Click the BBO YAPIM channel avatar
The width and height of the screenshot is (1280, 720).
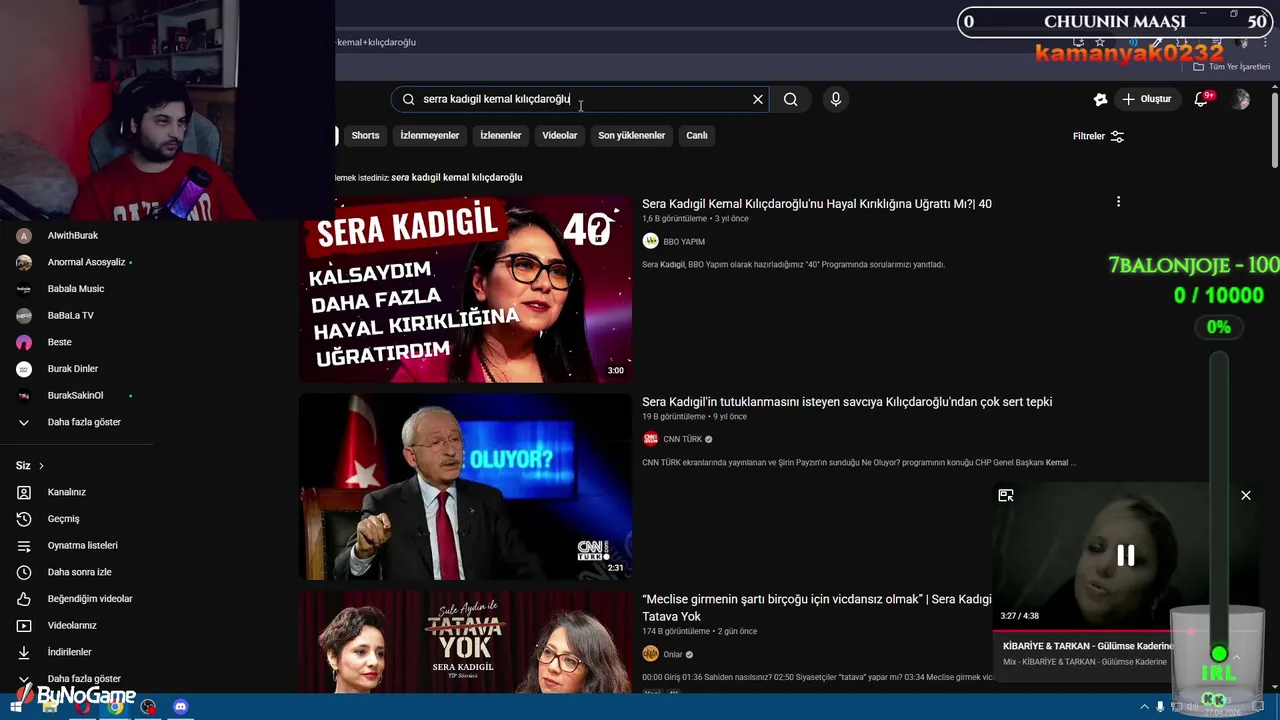point(650,241)
